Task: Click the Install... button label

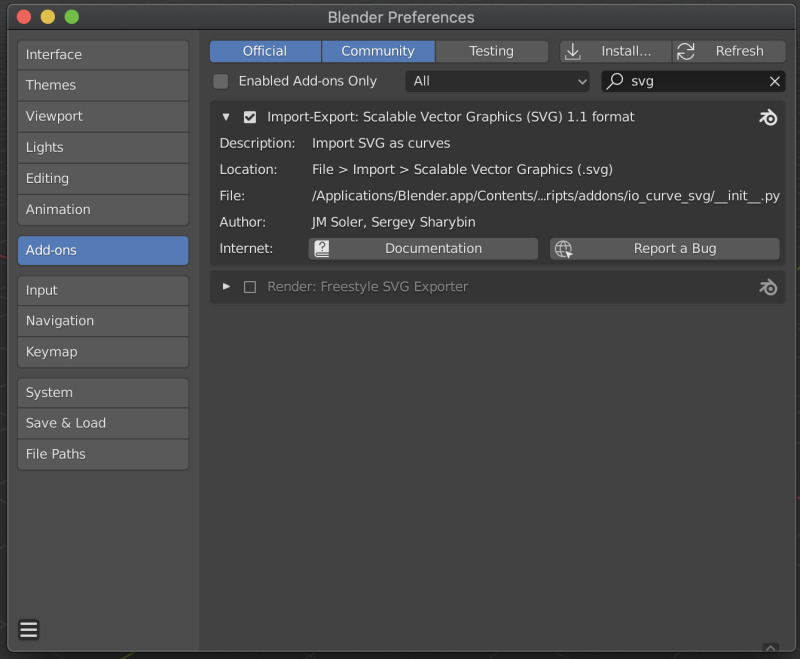Action: [626, 52]
